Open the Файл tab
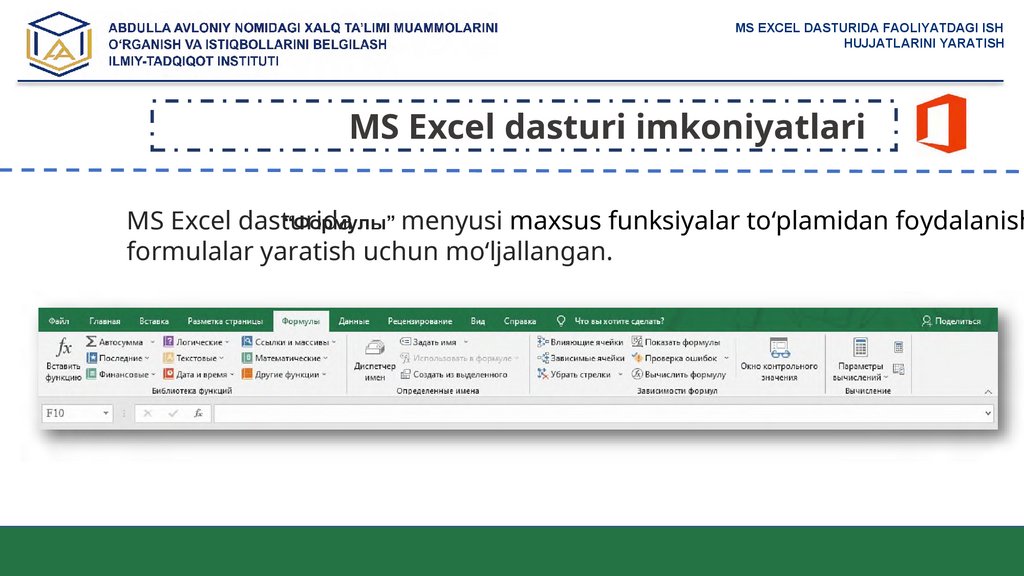1024x576 pixels. 59,321
